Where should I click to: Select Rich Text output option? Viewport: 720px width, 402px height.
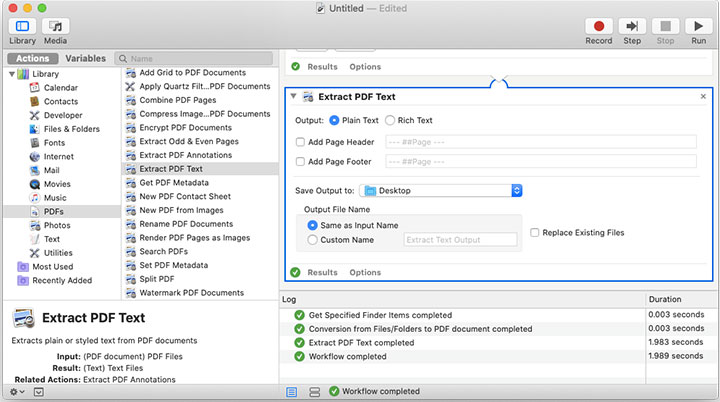(x=391, y=120)
